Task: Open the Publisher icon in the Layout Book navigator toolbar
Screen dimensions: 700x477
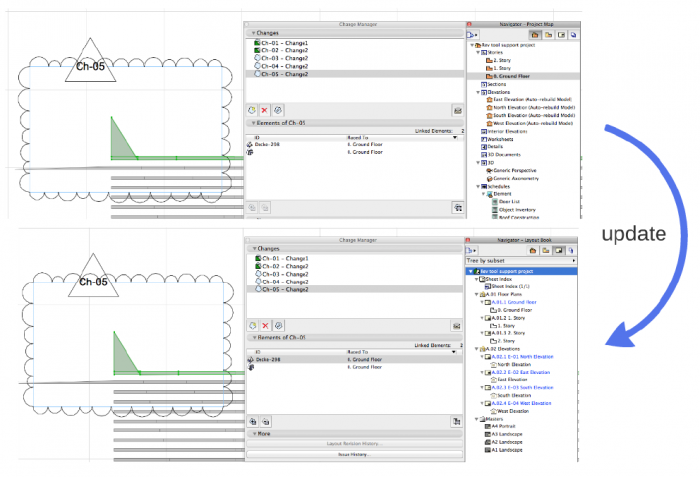Action: tap(571, 251)
